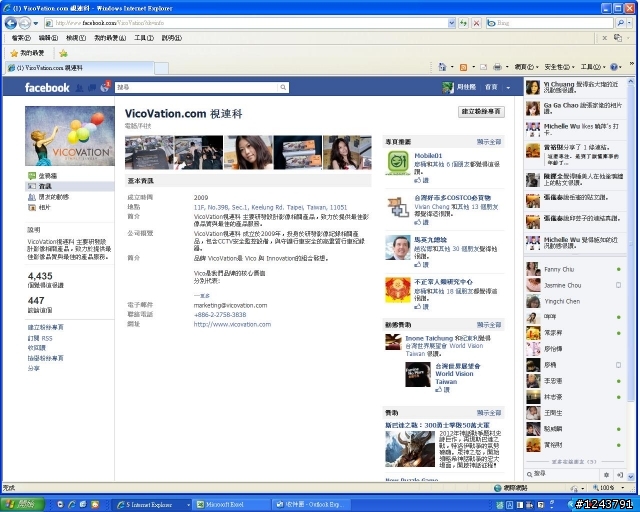Click the chat settings gear icon
640x512 pixels.
tap(607, 475)
